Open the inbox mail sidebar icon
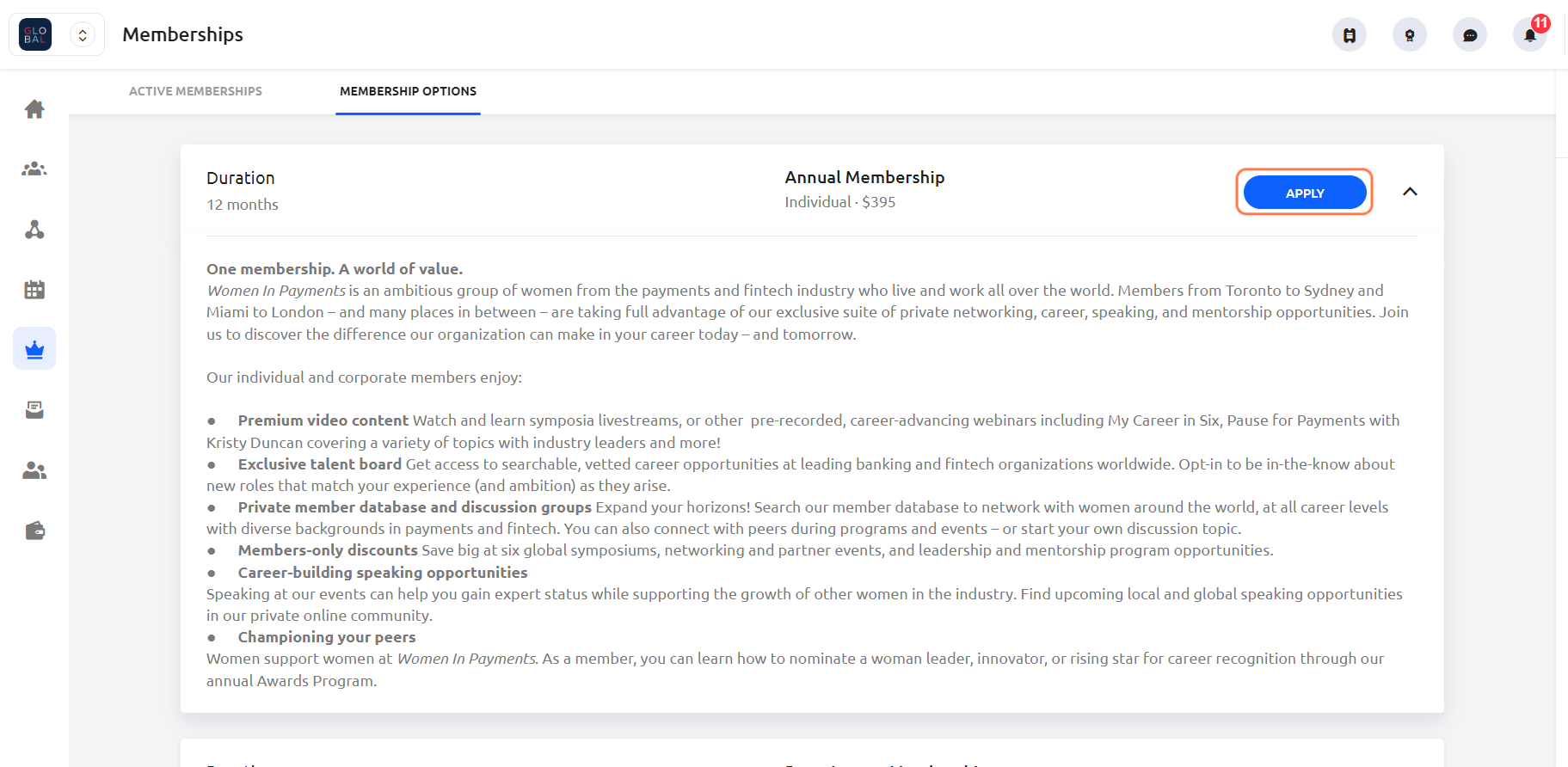 [34, 410]
